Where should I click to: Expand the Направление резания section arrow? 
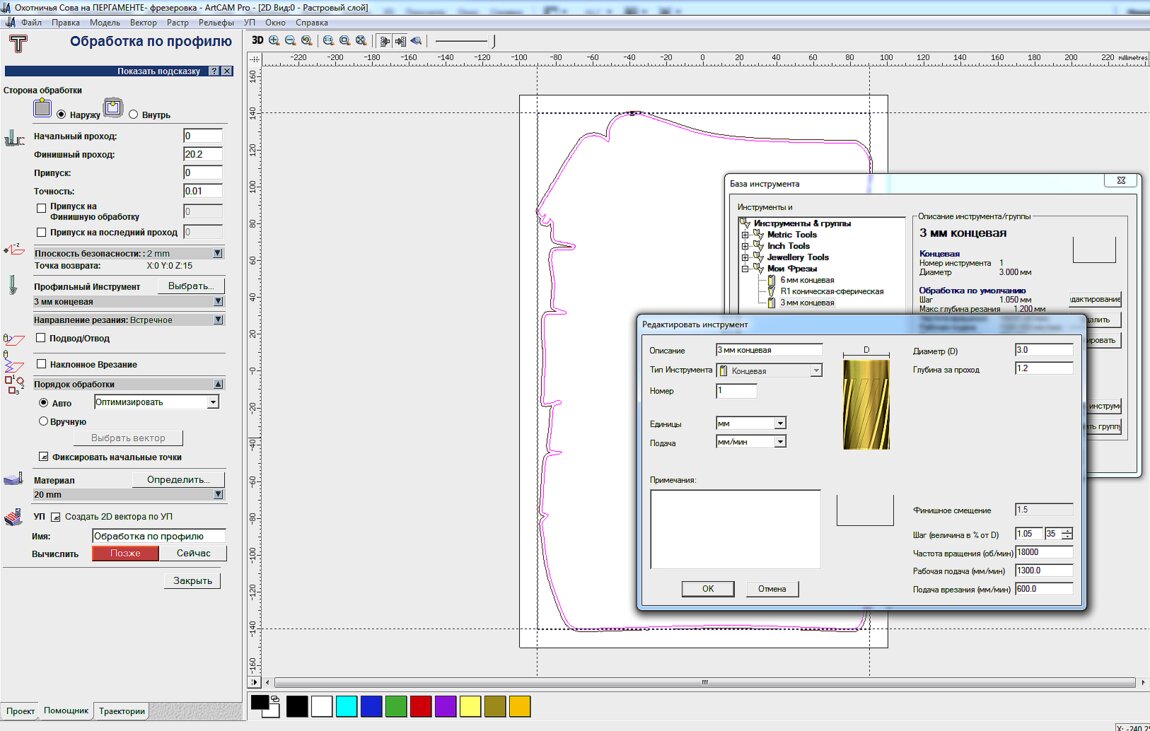pyautogui.click(x=218, y=320)
